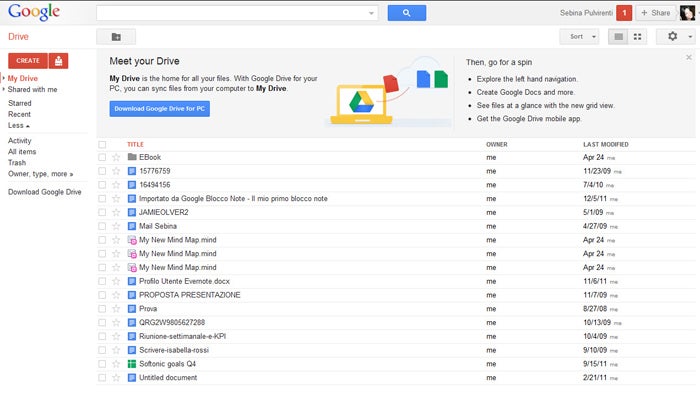Click the red upload icon next to Create

click(x=58, y=61)
